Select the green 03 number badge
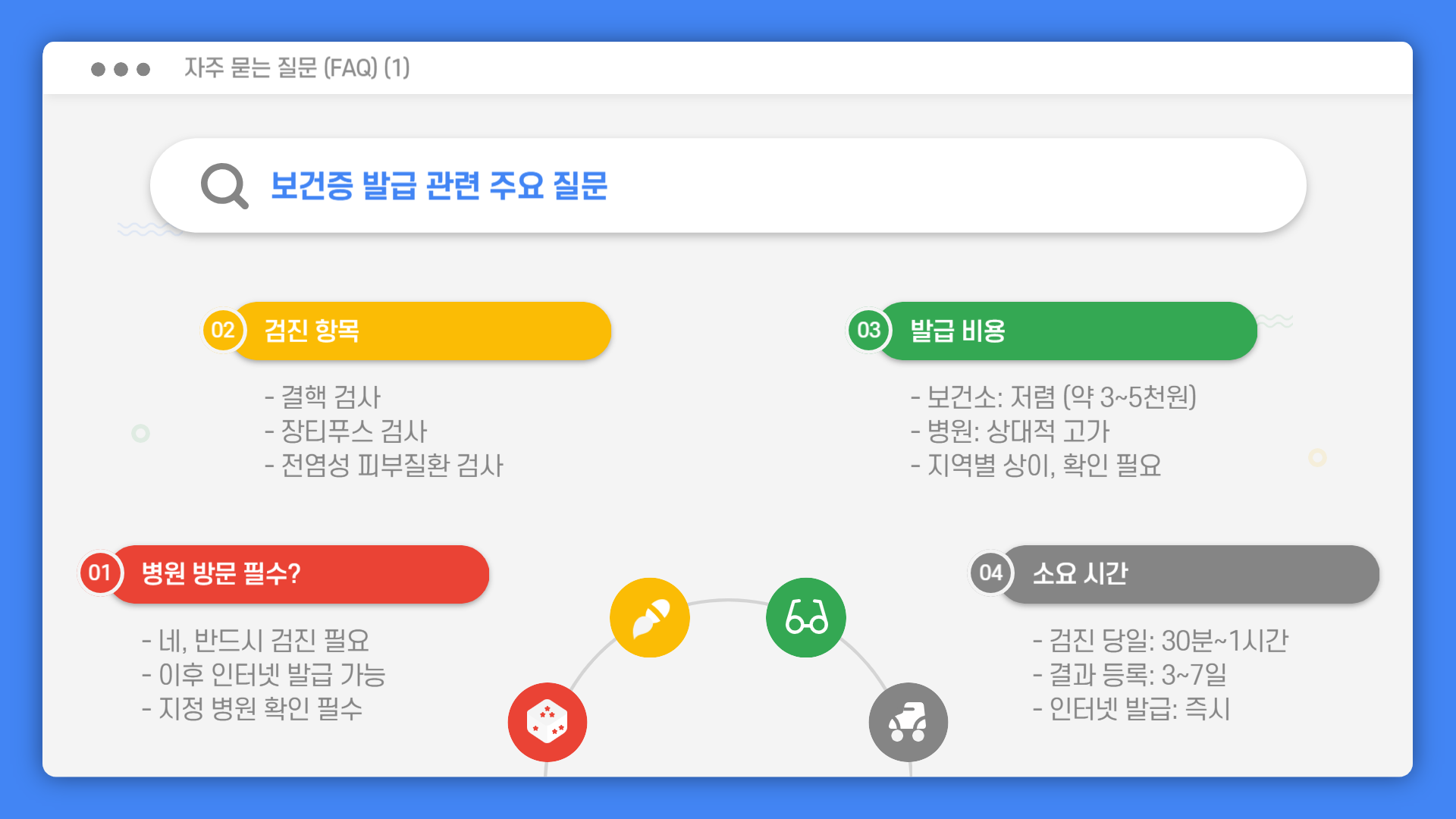The width and height of the screenshot is (1456, 819). click(x=869, y=331)
